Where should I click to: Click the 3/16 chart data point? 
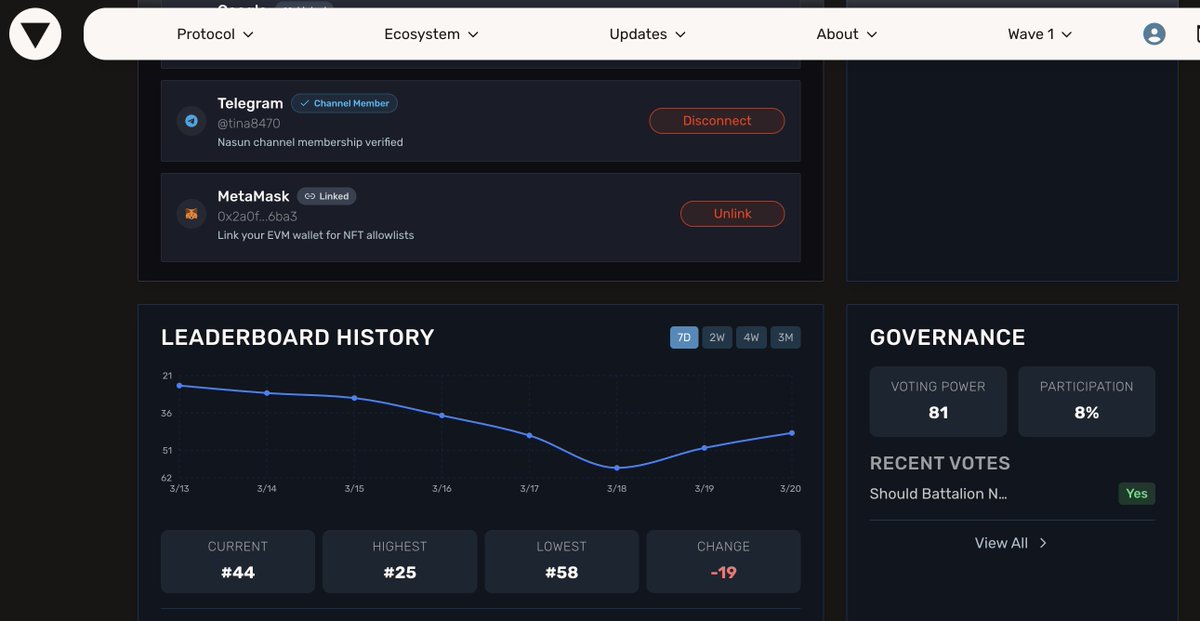point(442,415)
